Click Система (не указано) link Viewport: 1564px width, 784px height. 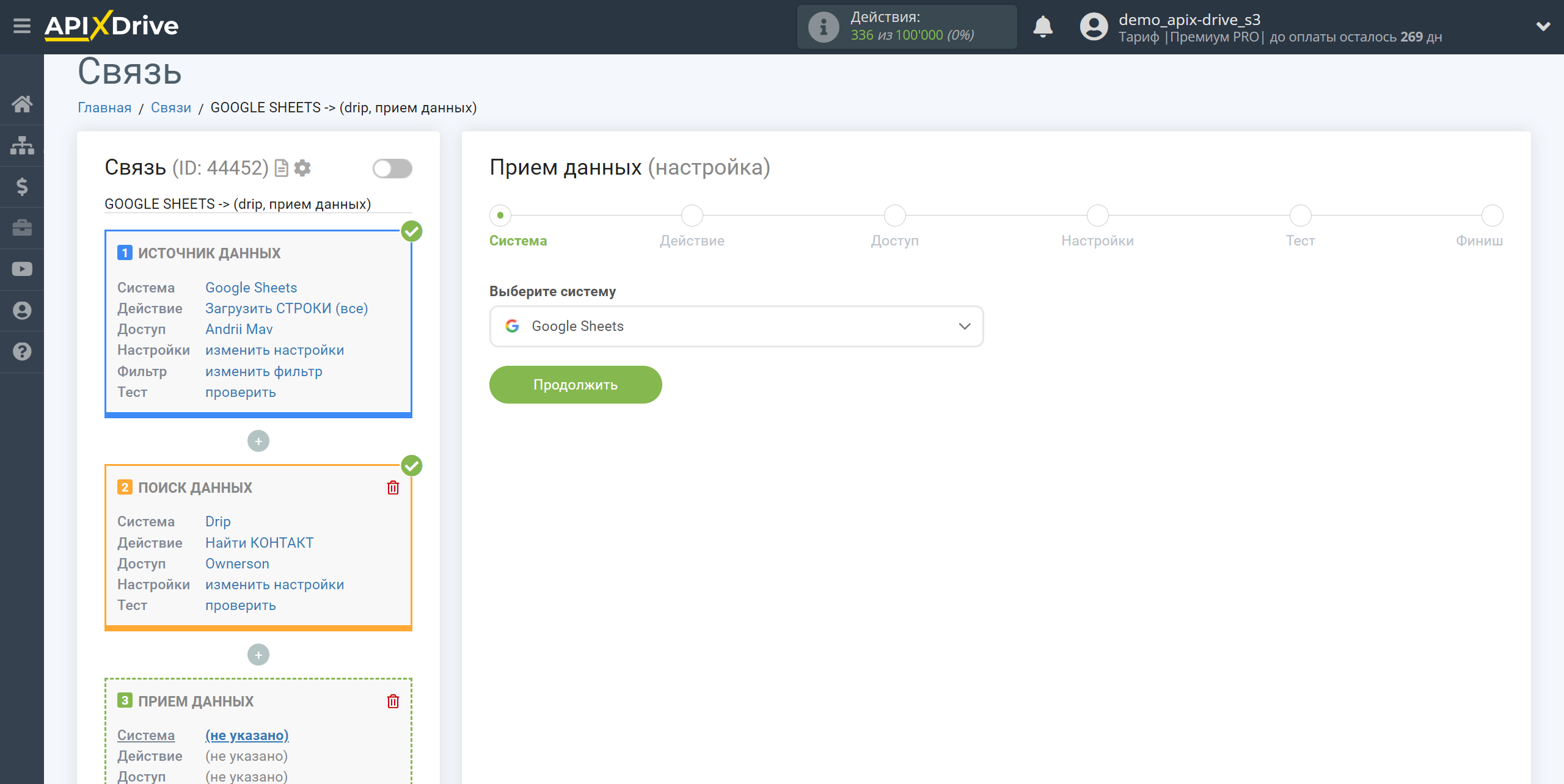(x=247, y=735)
